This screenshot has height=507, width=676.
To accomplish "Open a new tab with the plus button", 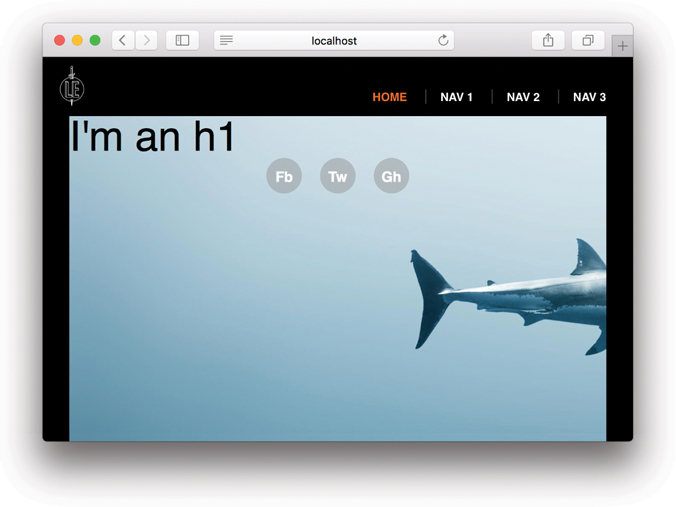I will [622, 46].
